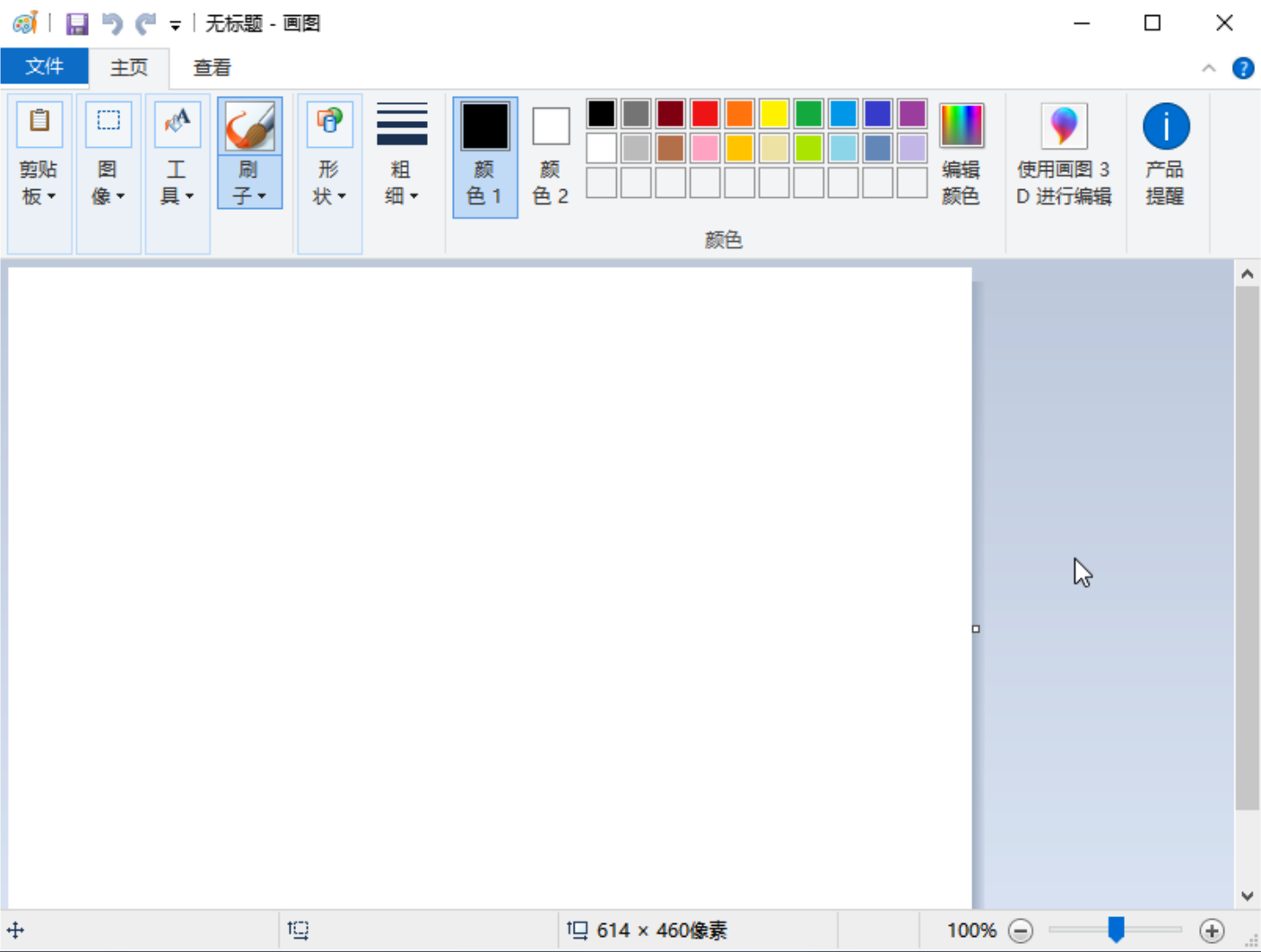Click the Help question mark icon
The height and width of the screenshot is (952, 1261).
pos(1242,67)
